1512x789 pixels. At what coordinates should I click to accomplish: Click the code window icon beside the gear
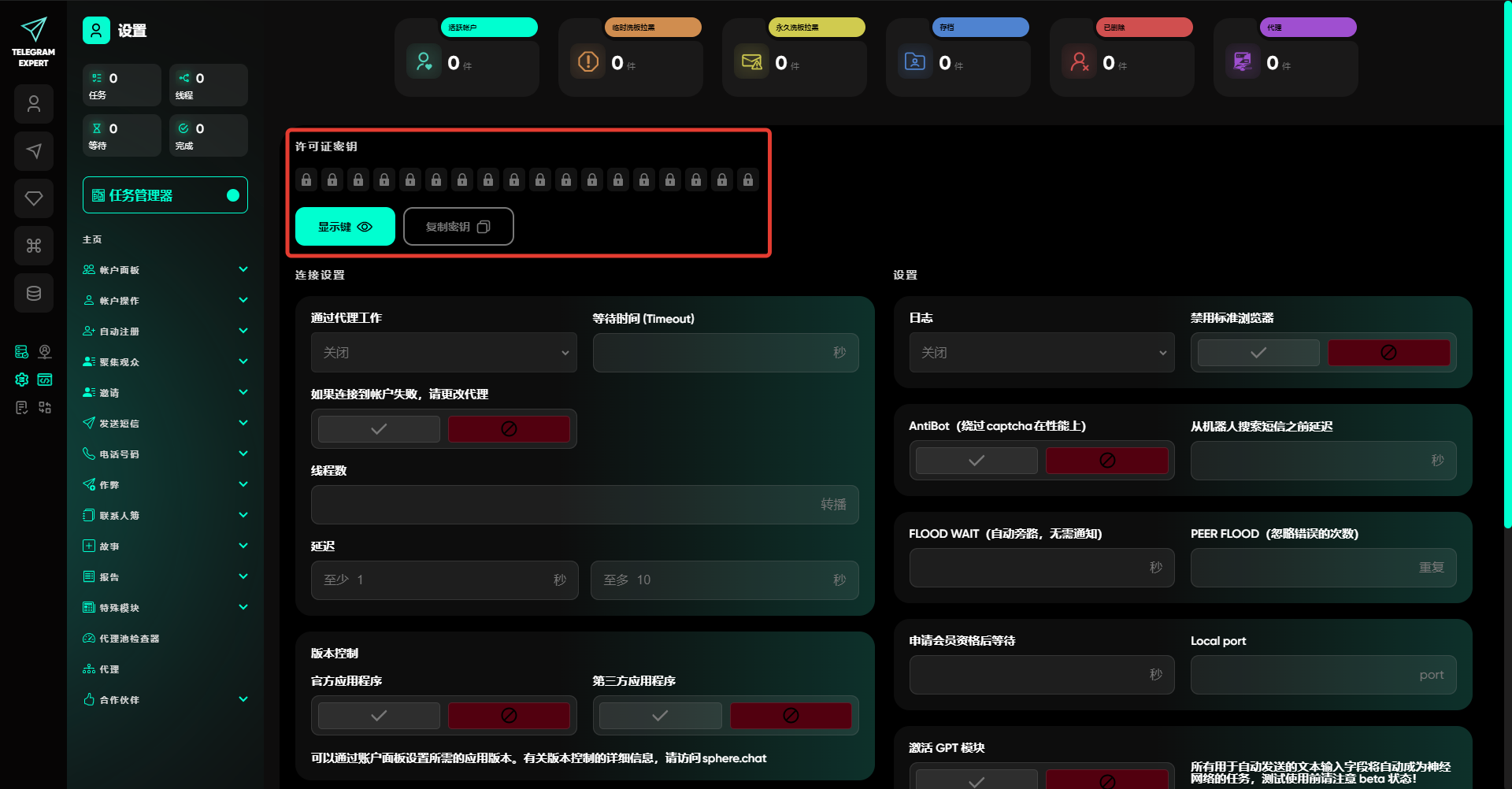point(45,380)
